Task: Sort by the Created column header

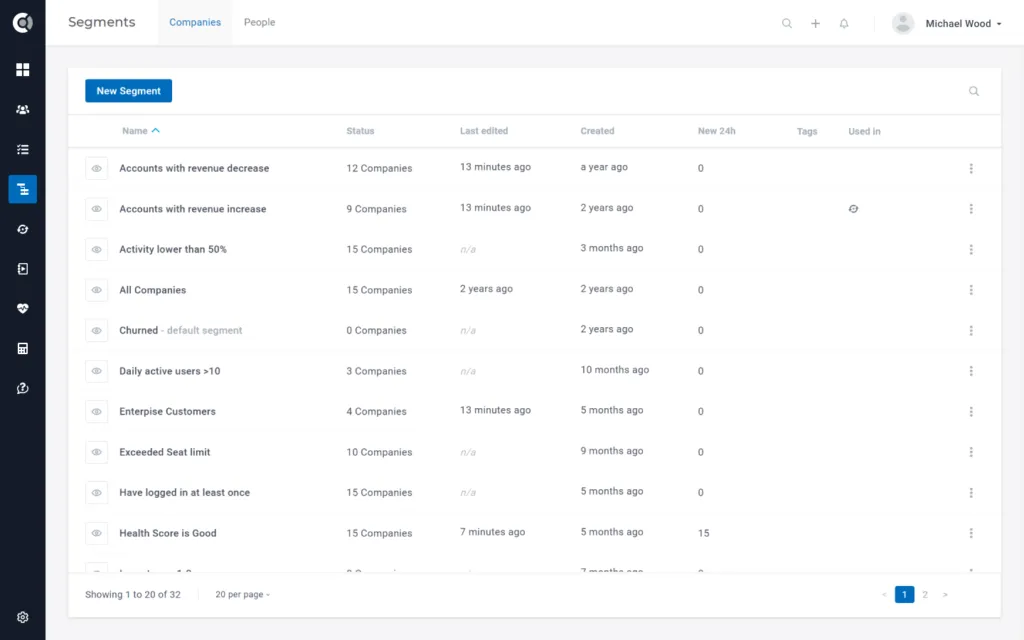Action: tap(598, 131)
